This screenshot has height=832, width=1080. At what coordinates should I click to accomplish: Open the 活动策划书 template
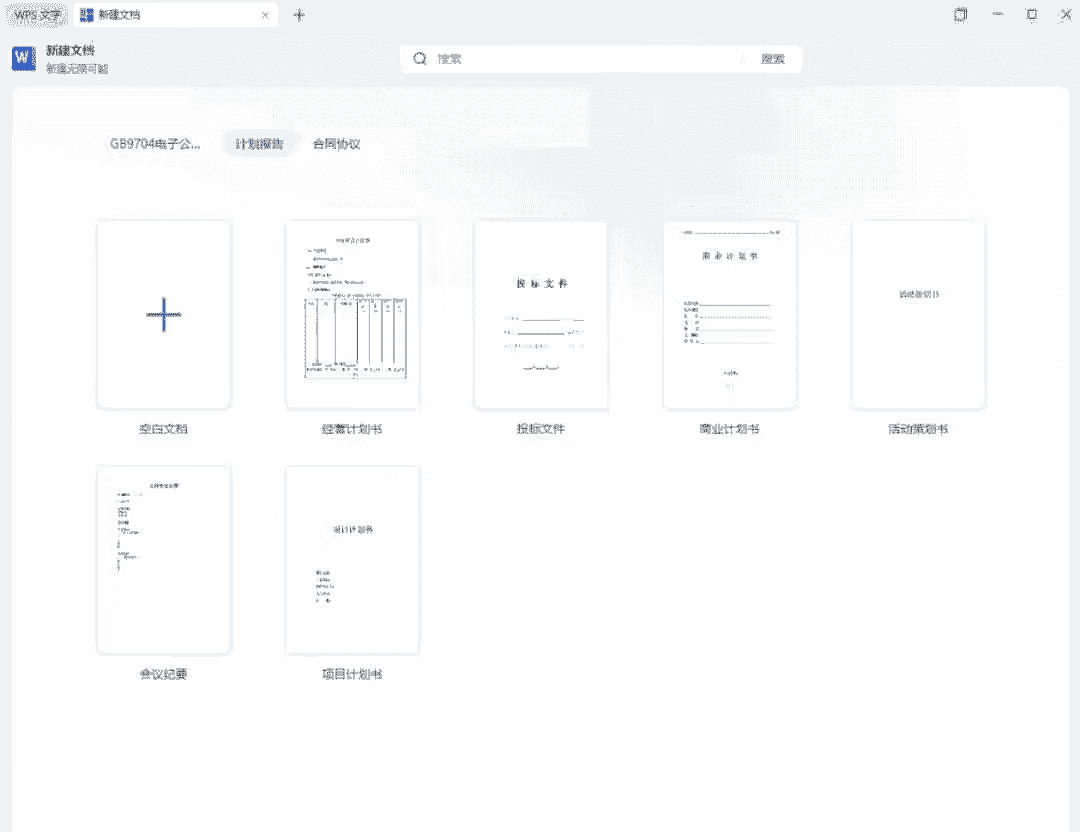tap(918, 314)
